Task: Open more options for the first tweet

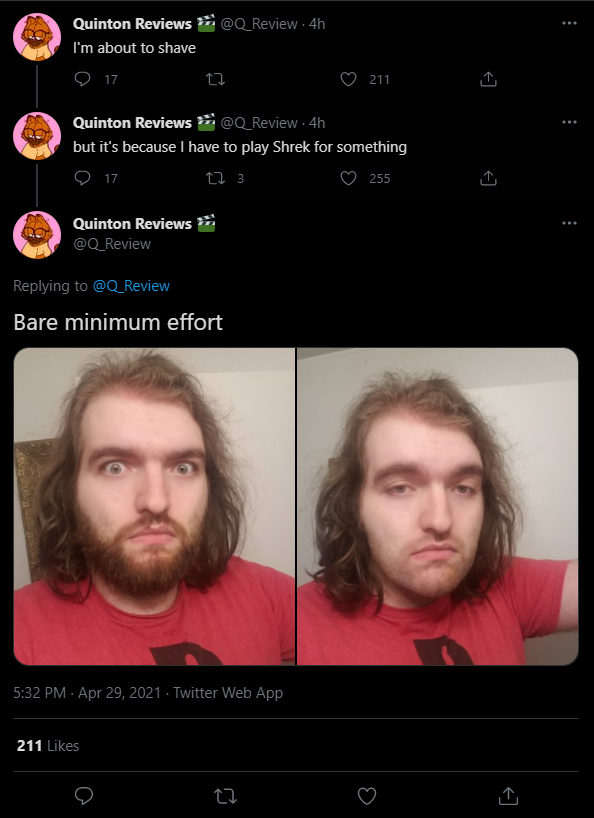Action: [569, 23]
